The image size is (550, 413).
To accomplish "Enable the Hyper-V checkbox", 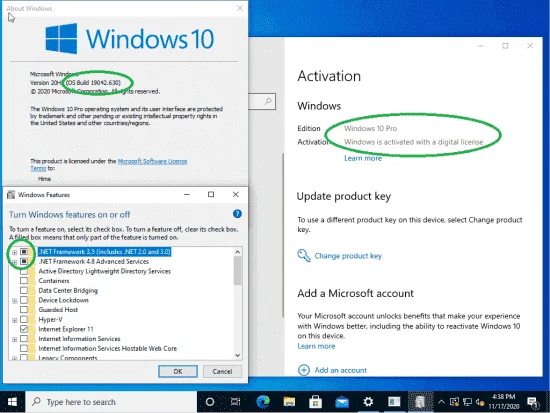I will click(24, 319).
